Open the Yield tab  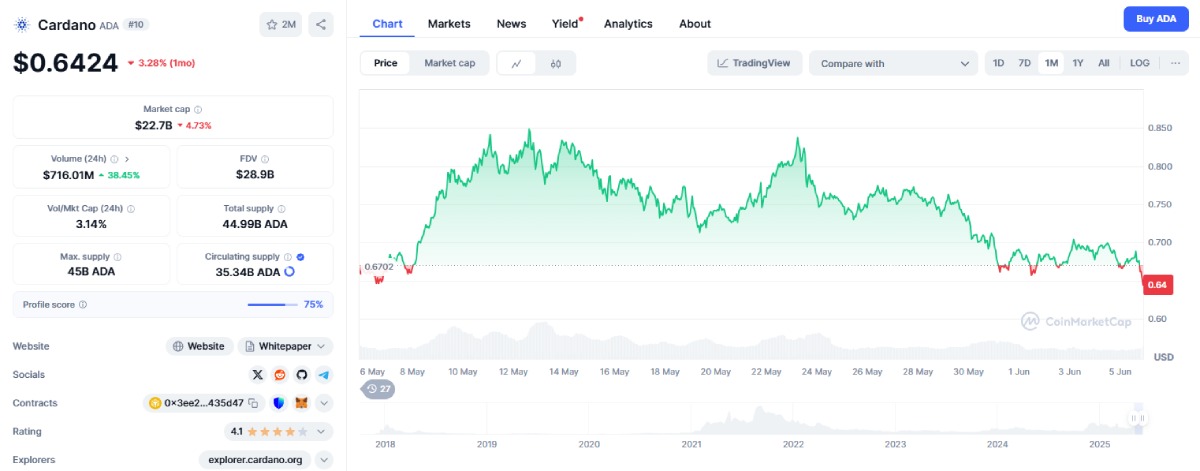click(566, 23)
